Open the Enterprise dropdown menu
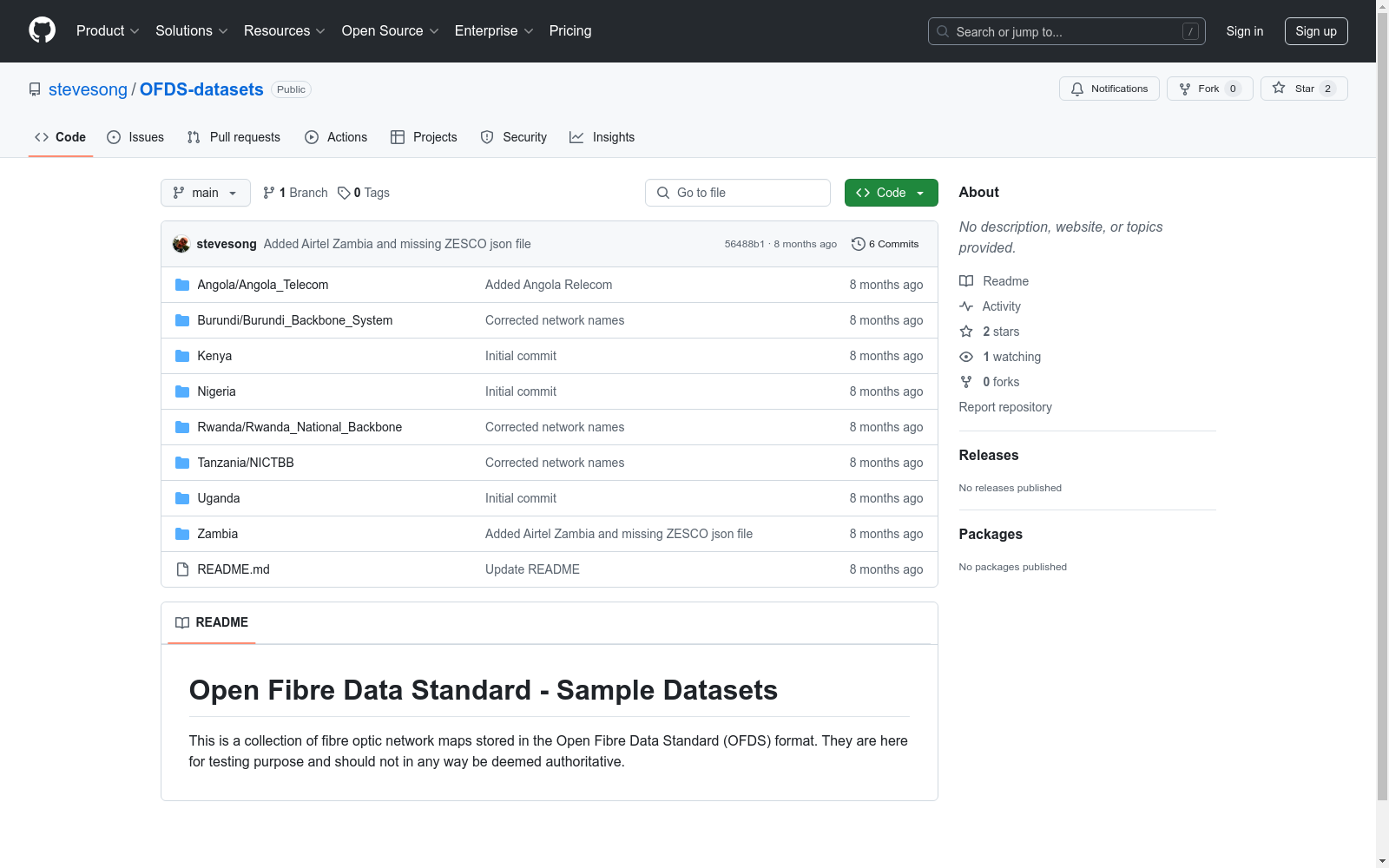Screen dimensions: 1389x868 [x=494, y=30]
